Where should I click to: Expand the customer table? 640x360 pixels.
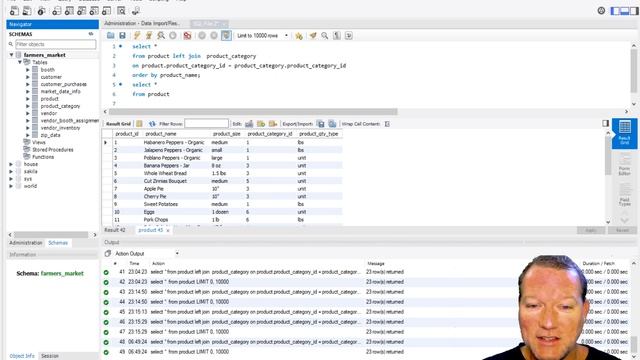pos(28,77)
